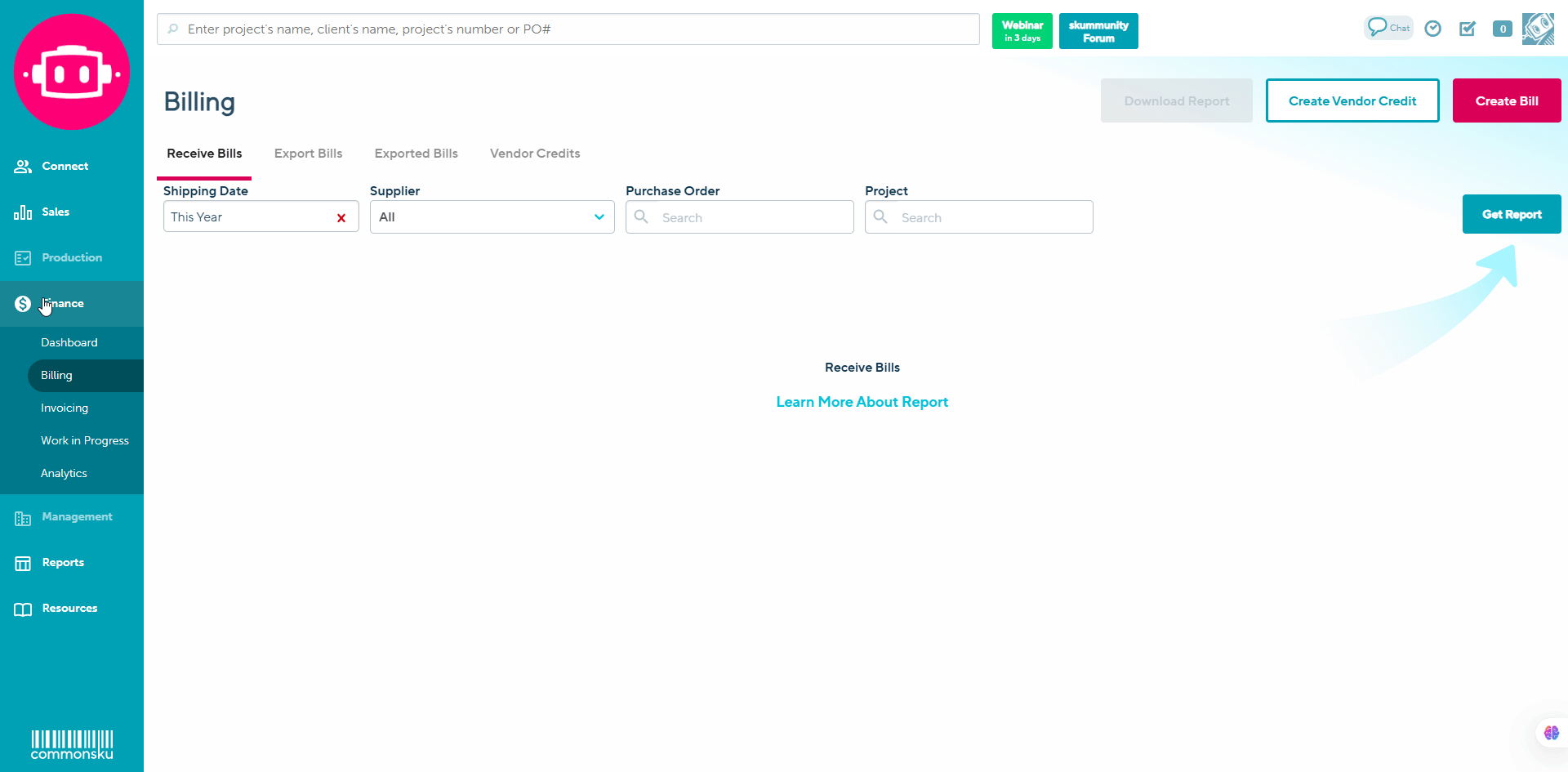Switch to the Export Bills tab
This screenshot has width=1568, height=772.
click(308, 154)
